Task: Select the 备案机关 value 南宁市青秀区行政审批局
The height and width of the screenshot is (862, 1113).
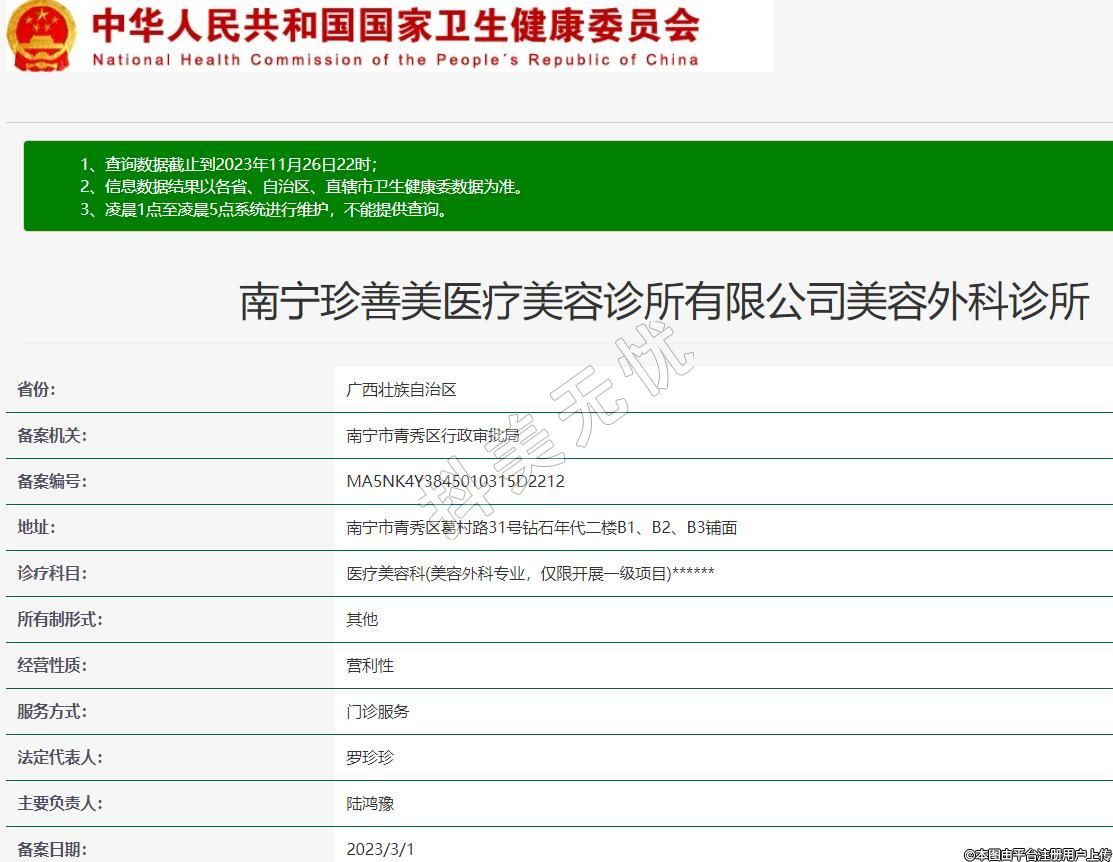Action: click(x=432, y=436)
